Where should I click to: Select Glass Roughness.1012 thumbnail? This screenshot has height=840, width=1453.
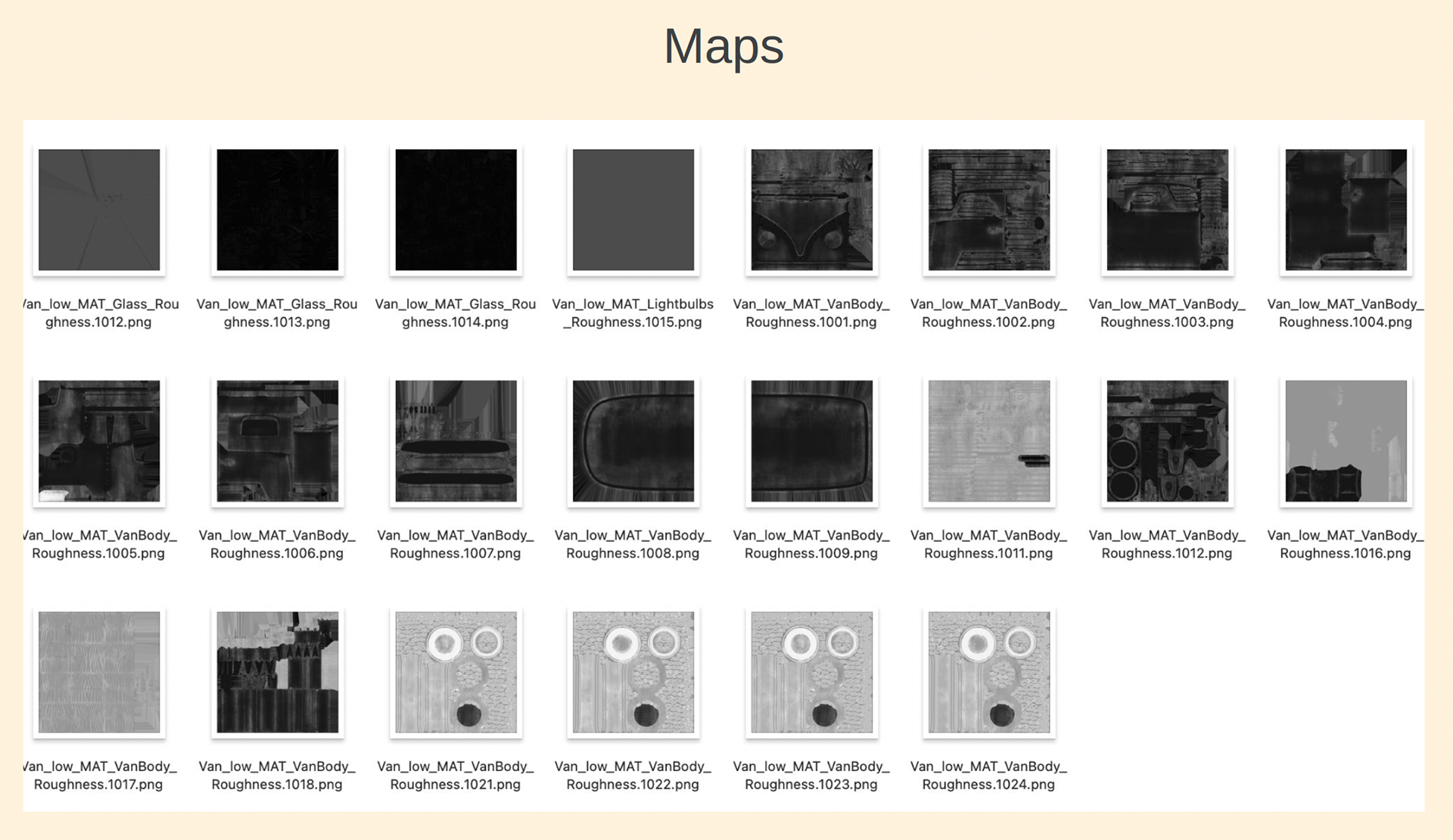pyautogui.click(x=99, y=210)
